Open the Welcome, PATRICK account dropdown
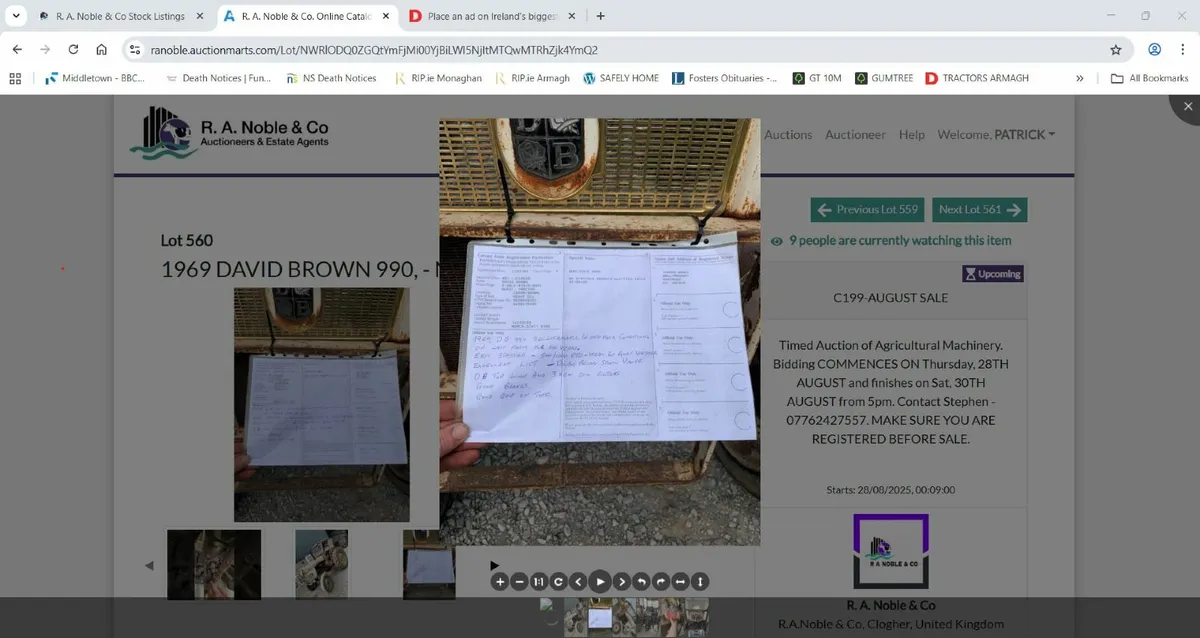Screen dimensions: 1200x638 pos(996,134)
